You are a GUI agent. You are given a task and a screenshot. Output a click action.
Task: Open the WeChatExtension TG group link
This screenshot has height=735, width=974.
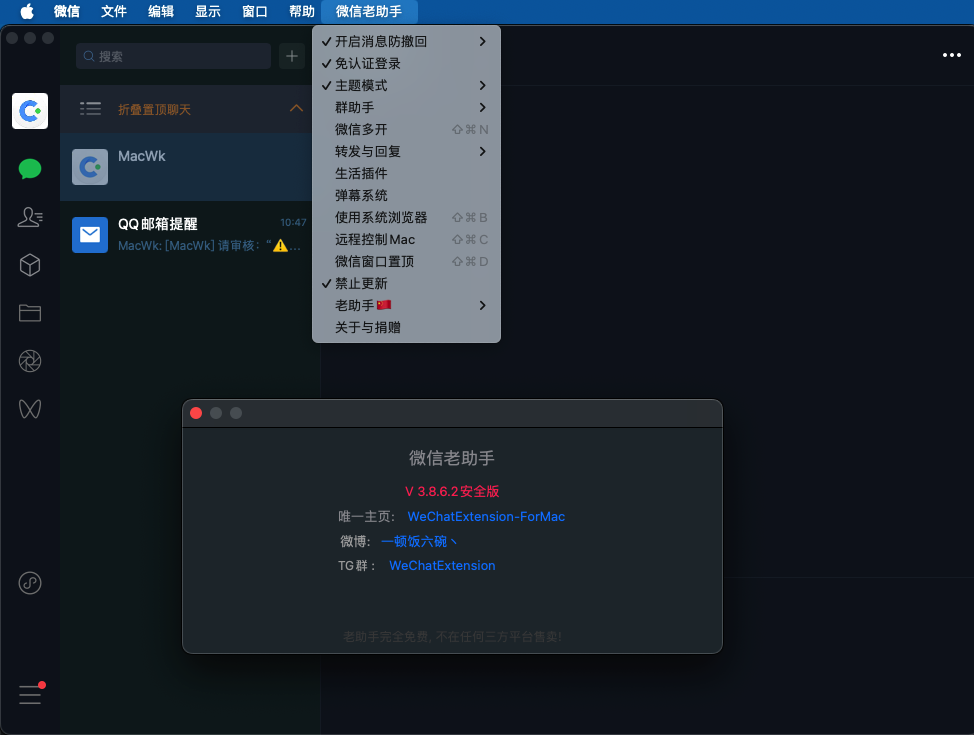coord(442,566)
